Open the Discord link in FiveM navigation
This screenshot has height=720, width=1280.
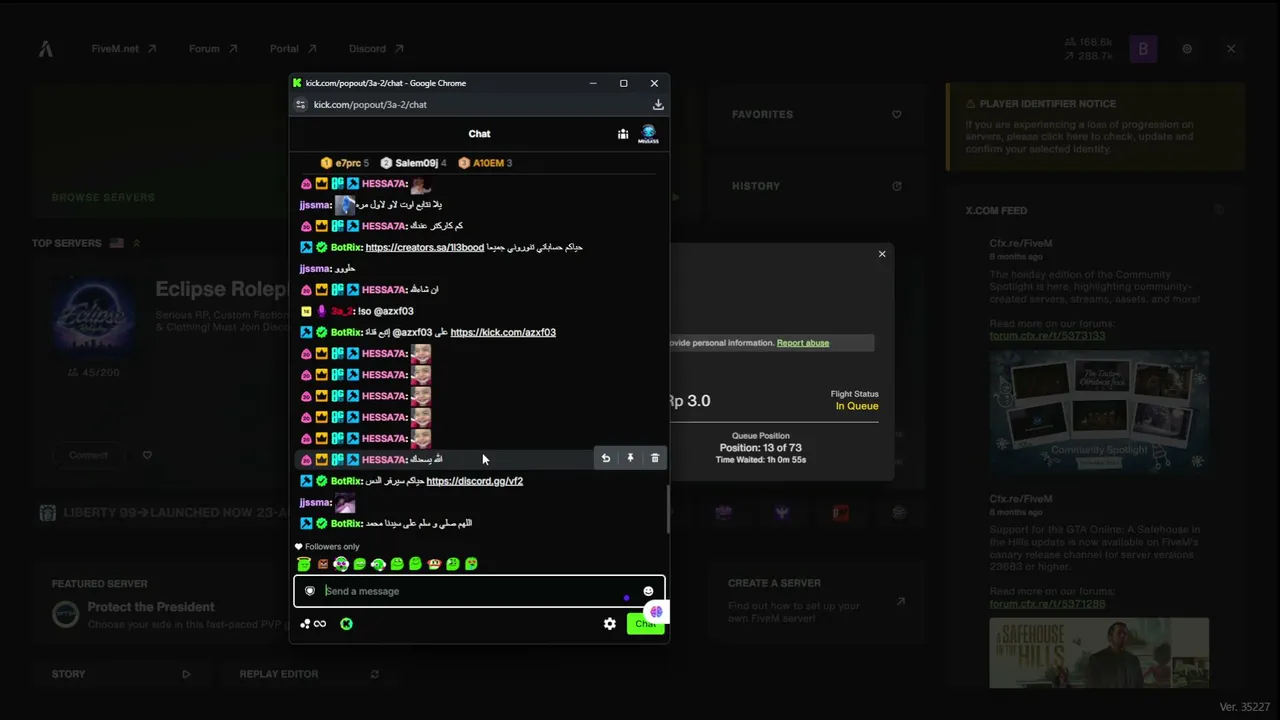(x=376, y=49)
